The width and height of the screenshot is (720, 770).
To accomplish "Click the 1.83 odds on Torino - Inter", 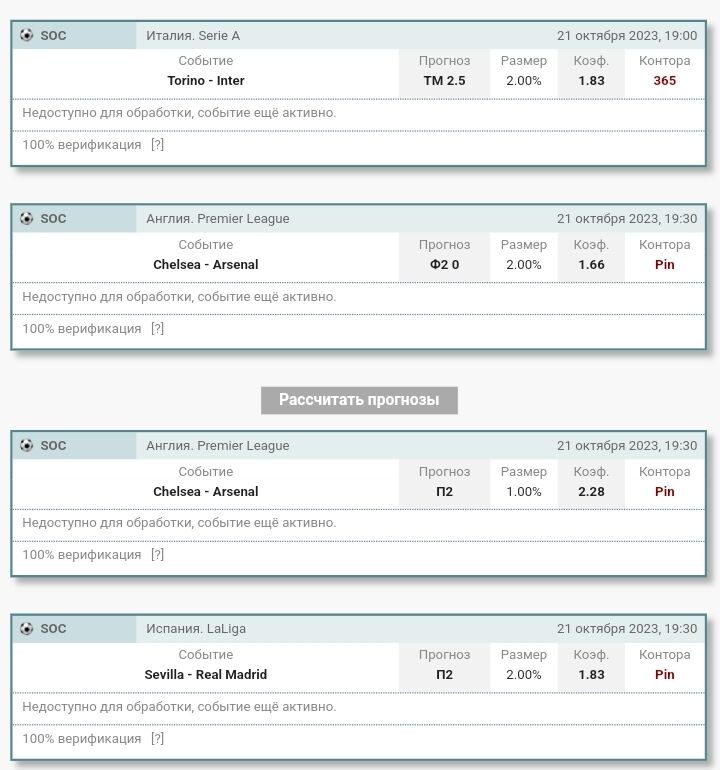I will pos(591,81).
